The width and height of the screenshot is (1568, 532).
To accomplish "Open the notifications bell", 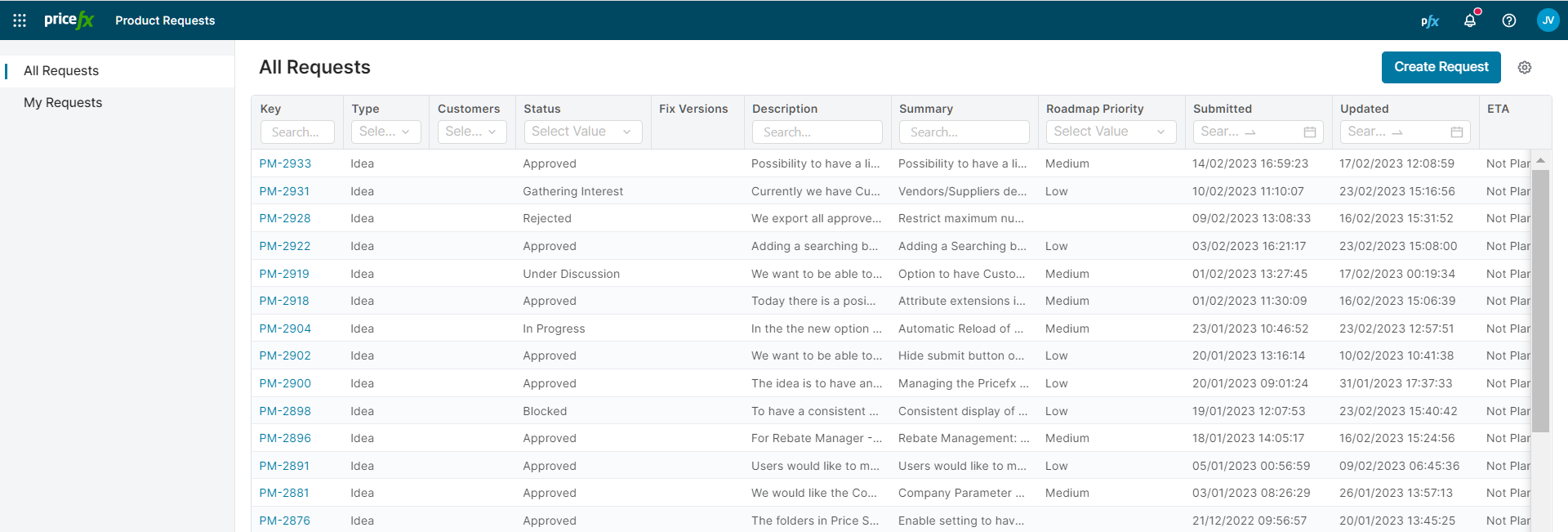I will coord(1470,20).
